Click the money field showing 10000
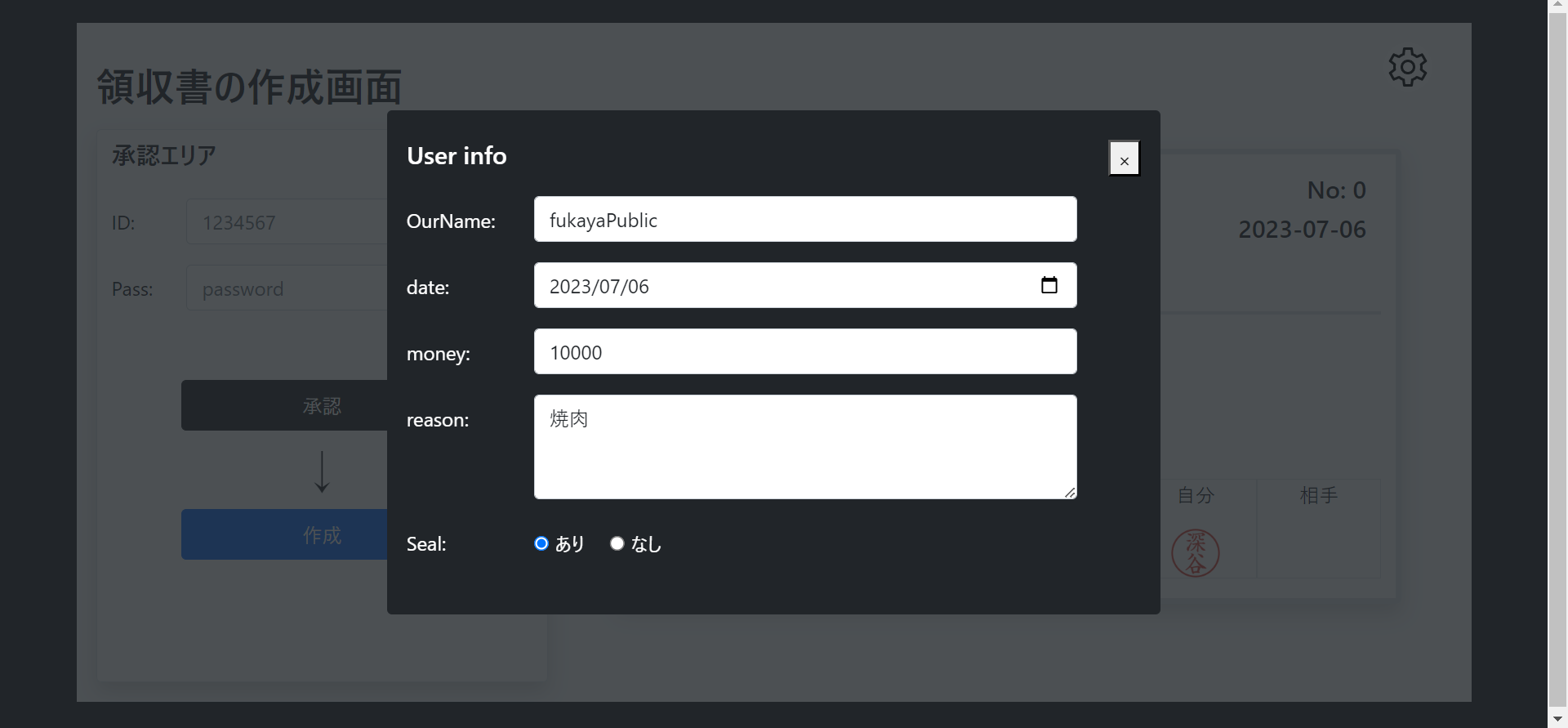Screen dimensions: 1568x728 [805, 351]
